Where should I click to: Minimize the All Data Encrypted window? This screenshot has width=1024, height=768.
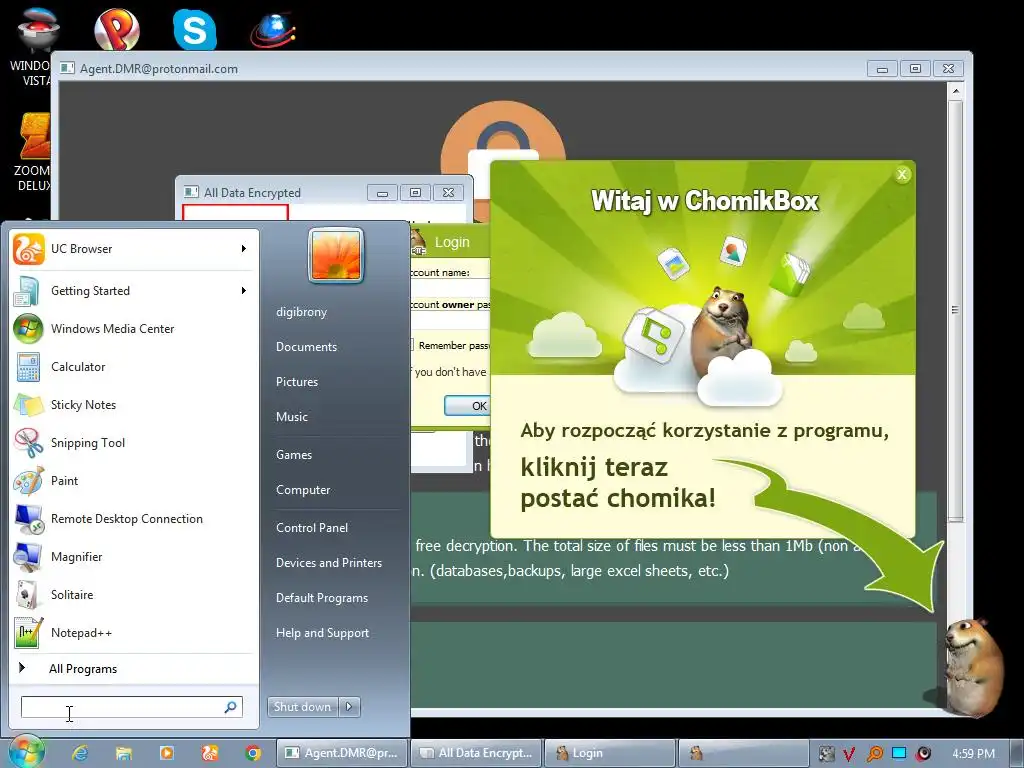[x=383, y=193]
